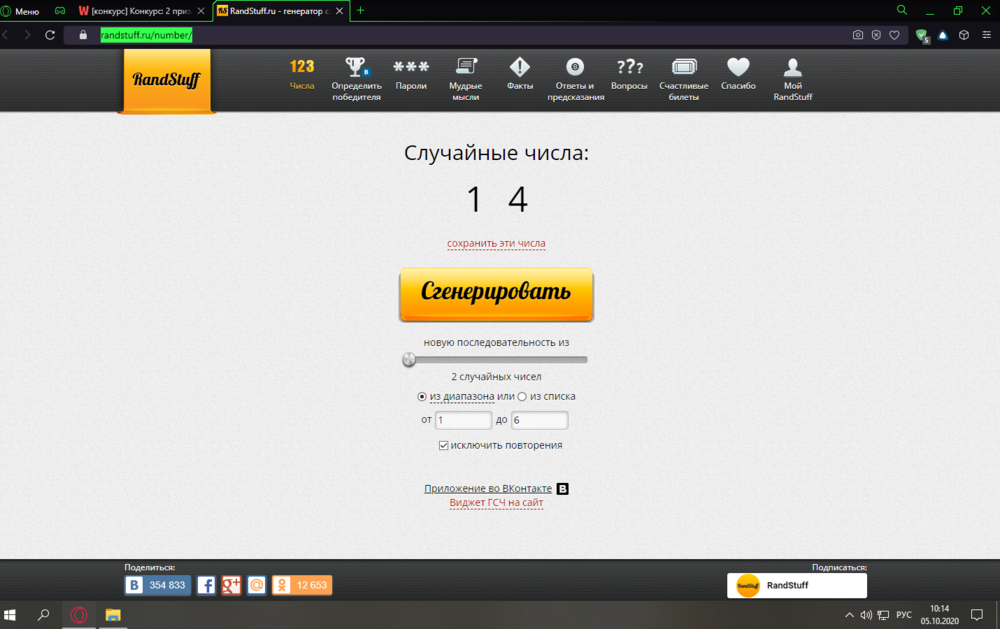1000x629 pixels.
Task: Click the 'от' minimum value field
Action: pos(463,420)
